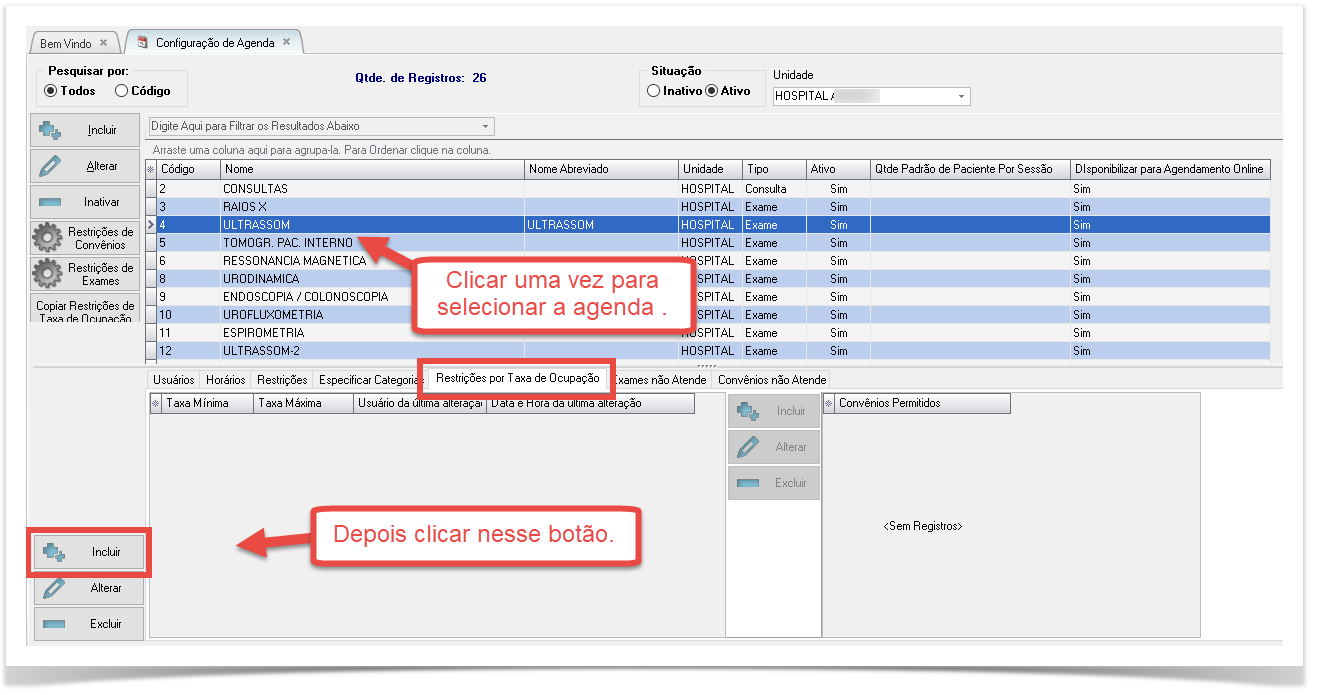Close the Configuração de Agenda tab
1317x695 pixels.
tap(286, 42)
